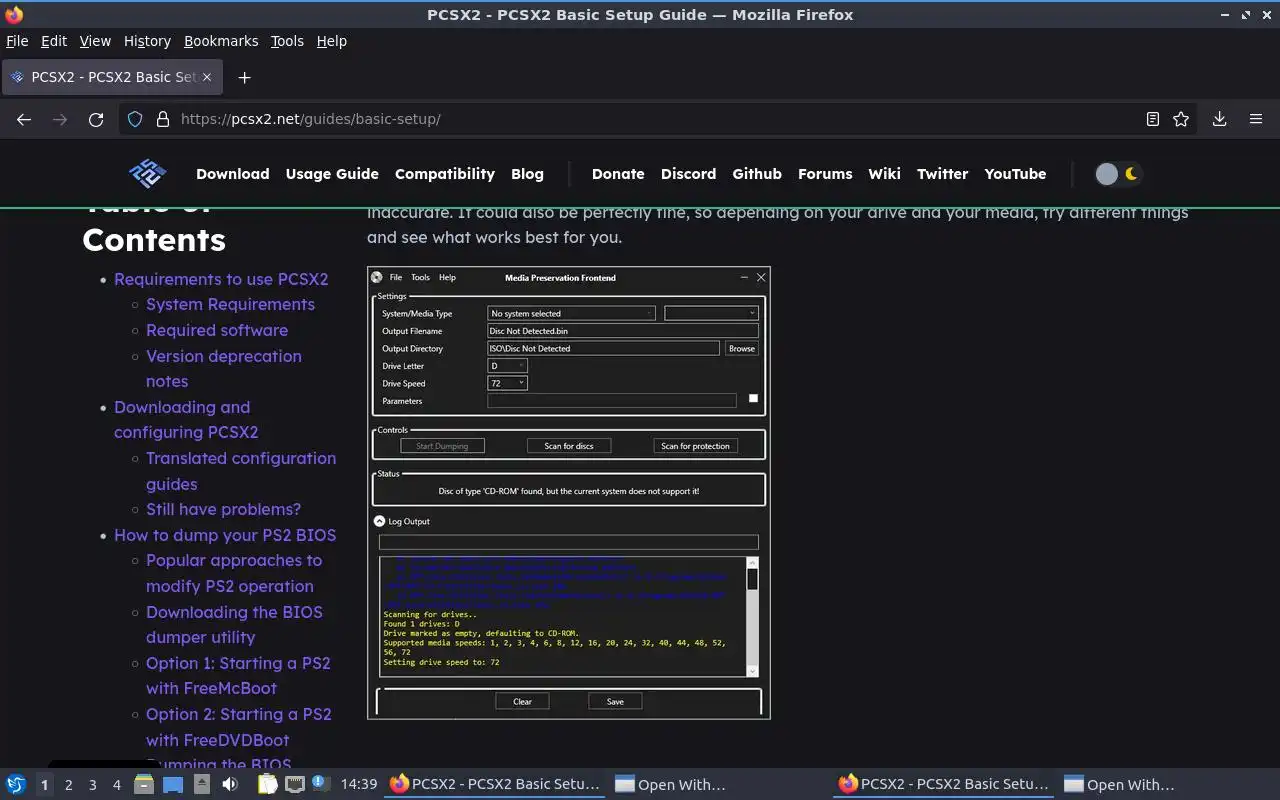Activate first Open With taskbar window
The height and width of the screenshot is (800, 1280).
click(x=670, y=785)
